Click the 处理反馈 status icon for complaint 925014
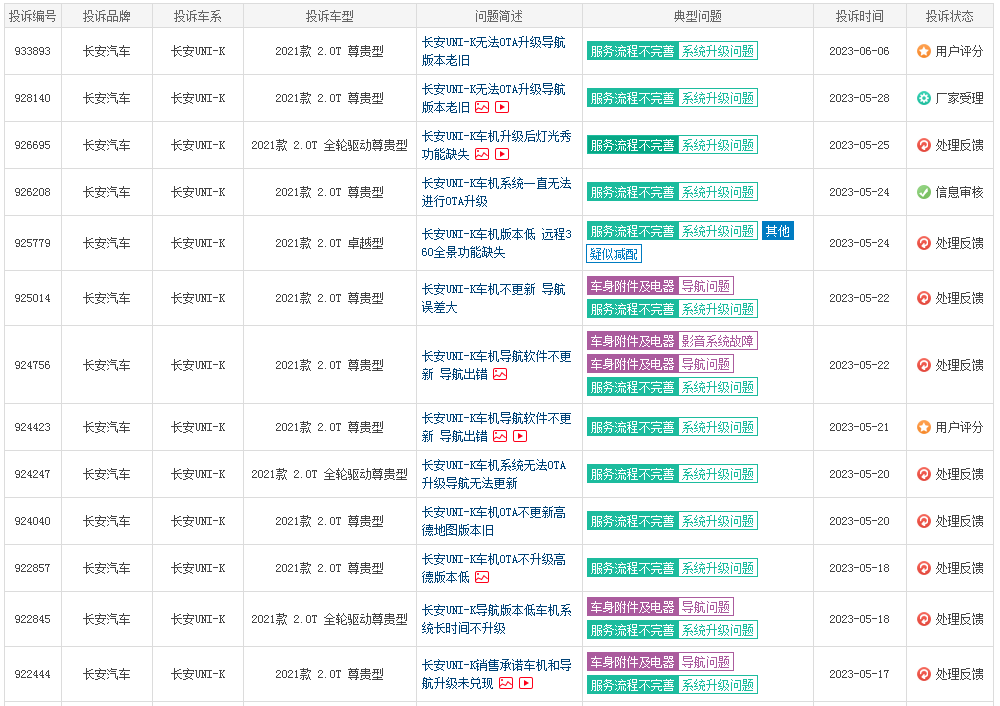Image resolution: width=1000 pixels, height=706 pixels. click(923, 298)
